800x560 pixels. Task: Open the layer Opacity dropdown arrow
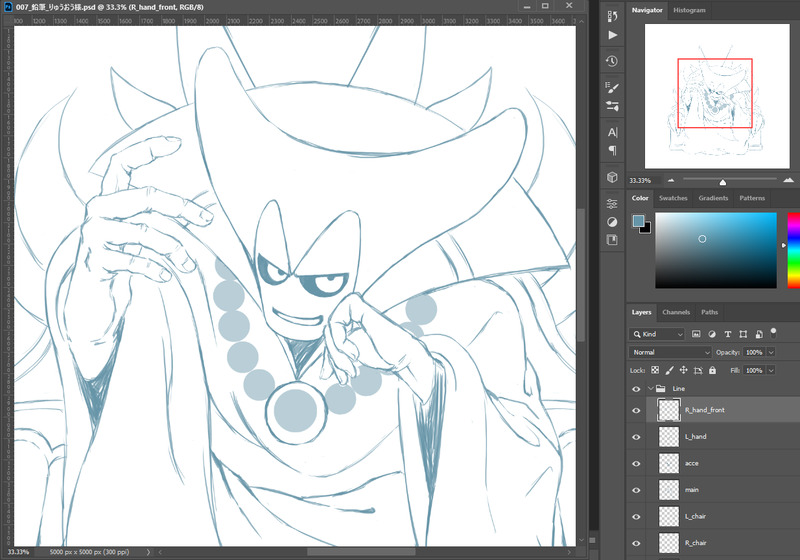pos(769,352)
